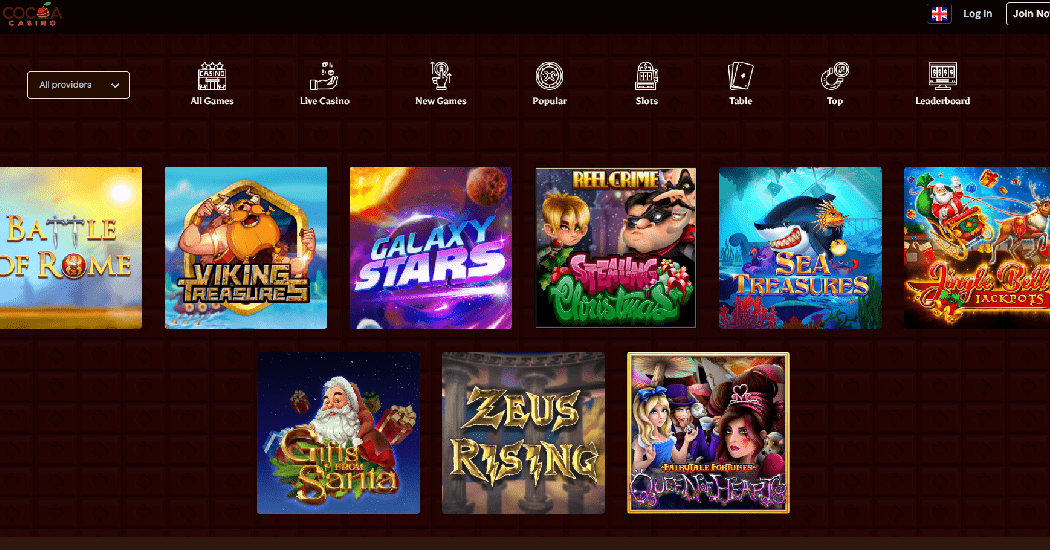Open the New Games category icon

tap(440, 76)
